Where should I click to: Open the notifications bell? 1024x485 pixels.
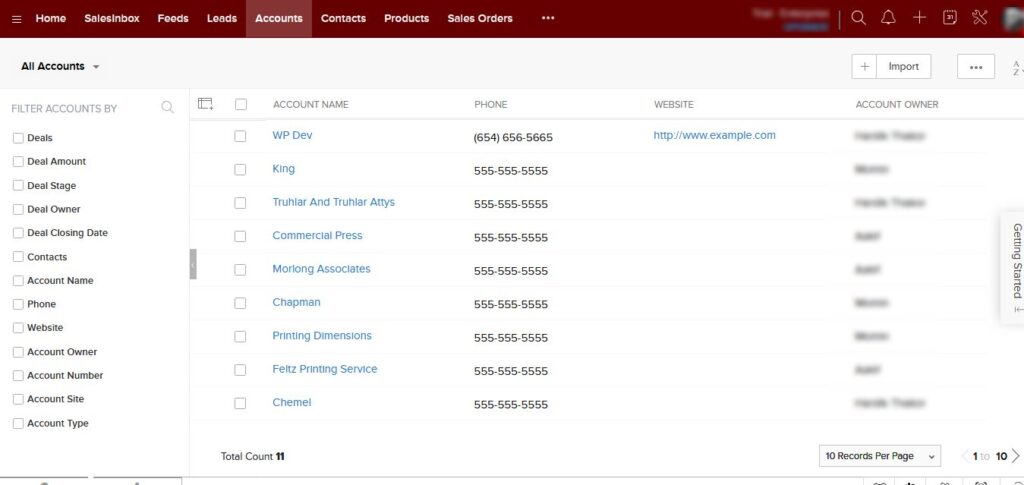pyautogui.click(x=888, y=18)
